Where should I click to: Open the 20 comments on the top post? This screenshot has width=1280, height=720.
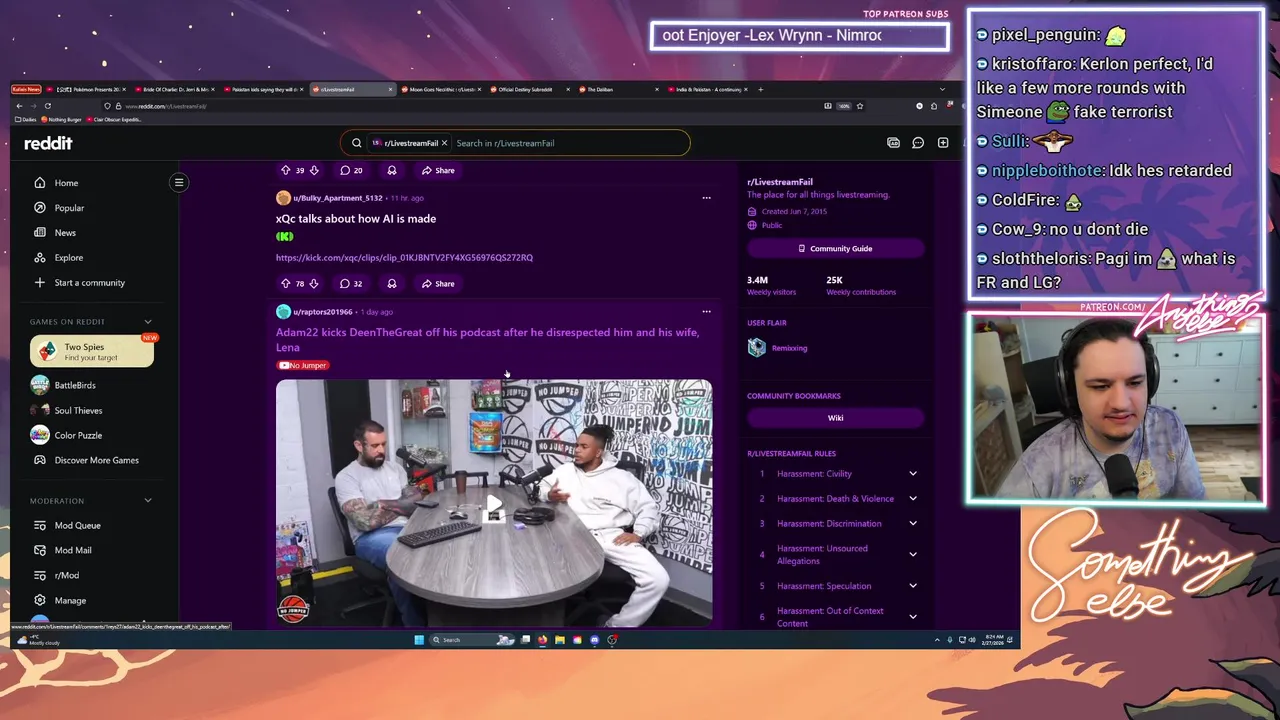click(351, 170)
